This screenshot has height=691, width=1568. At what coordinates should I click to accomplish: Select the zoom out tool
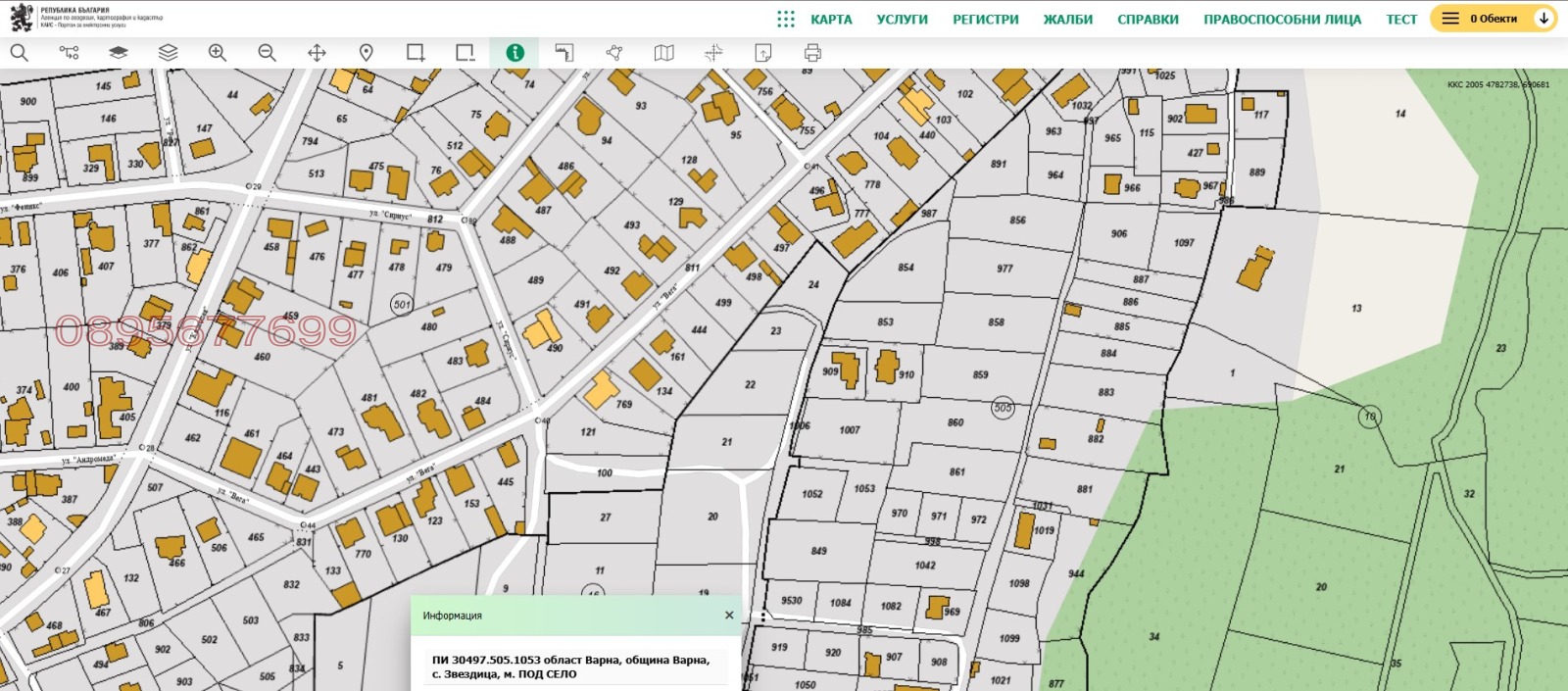point(267,53)
